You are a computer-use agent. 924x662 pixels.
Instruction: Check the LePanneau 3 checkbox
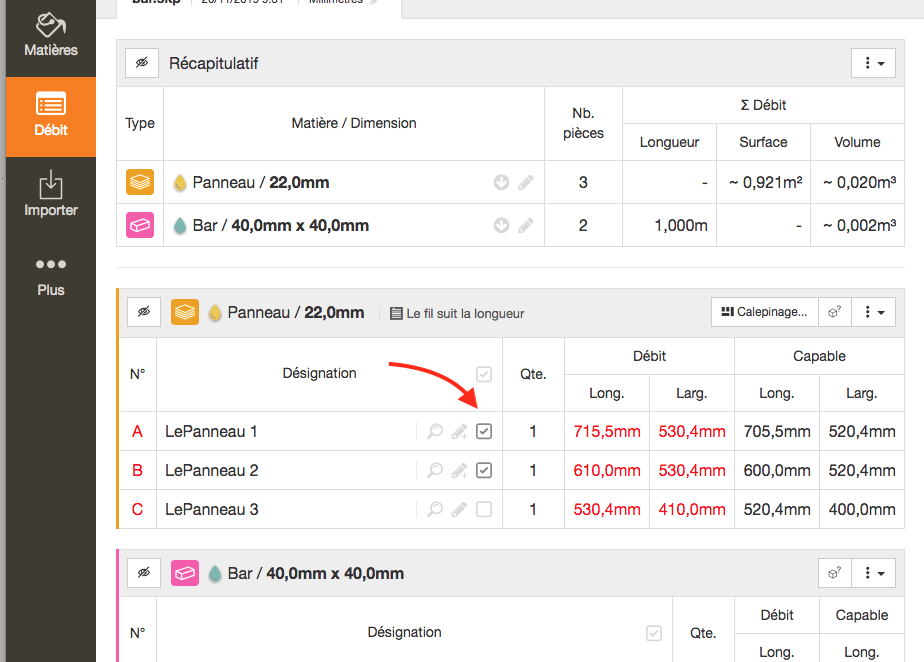(x=484, y=510)
